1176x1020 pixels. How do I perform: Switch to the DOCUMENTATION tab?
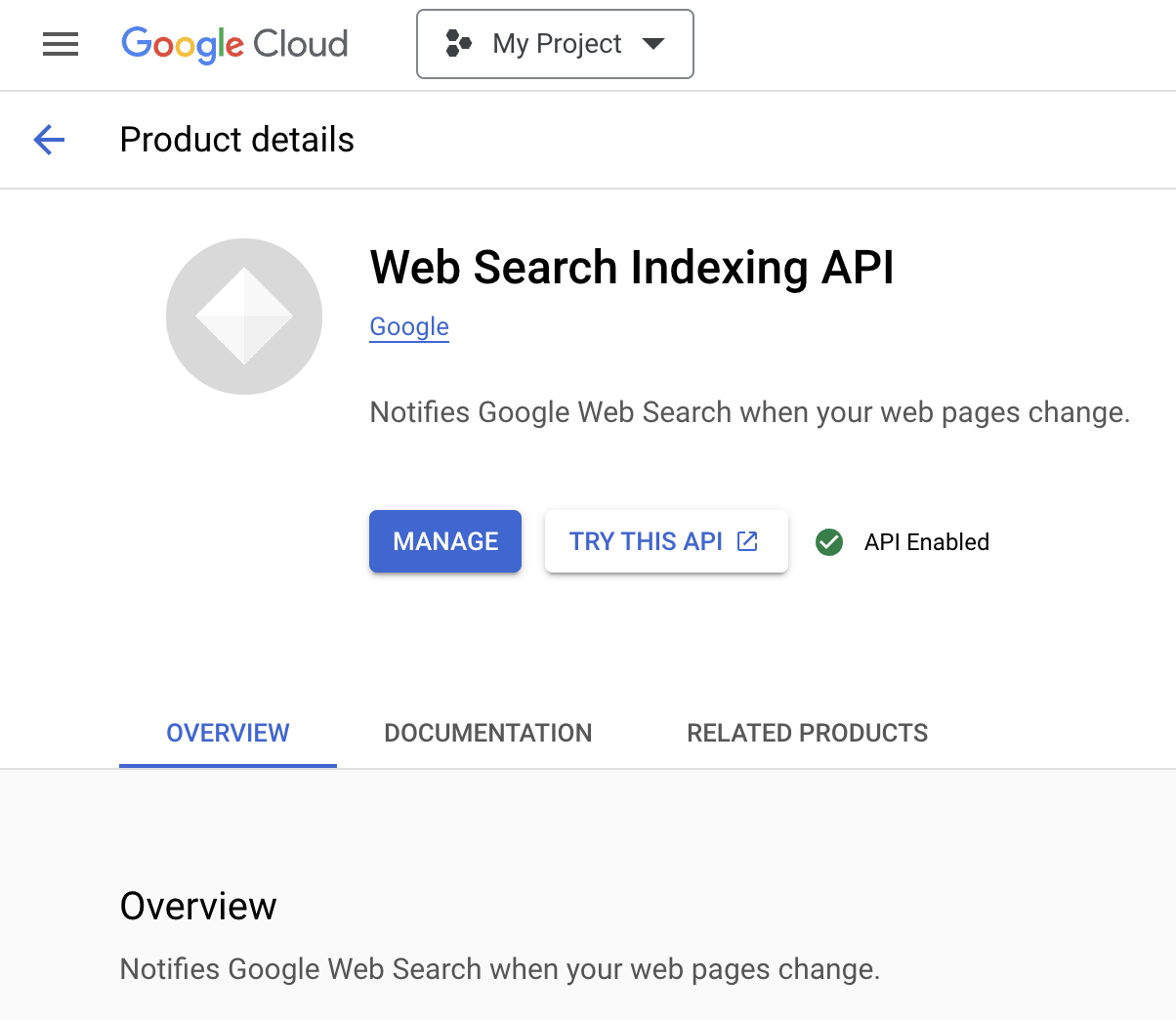(x=488, y=733)
